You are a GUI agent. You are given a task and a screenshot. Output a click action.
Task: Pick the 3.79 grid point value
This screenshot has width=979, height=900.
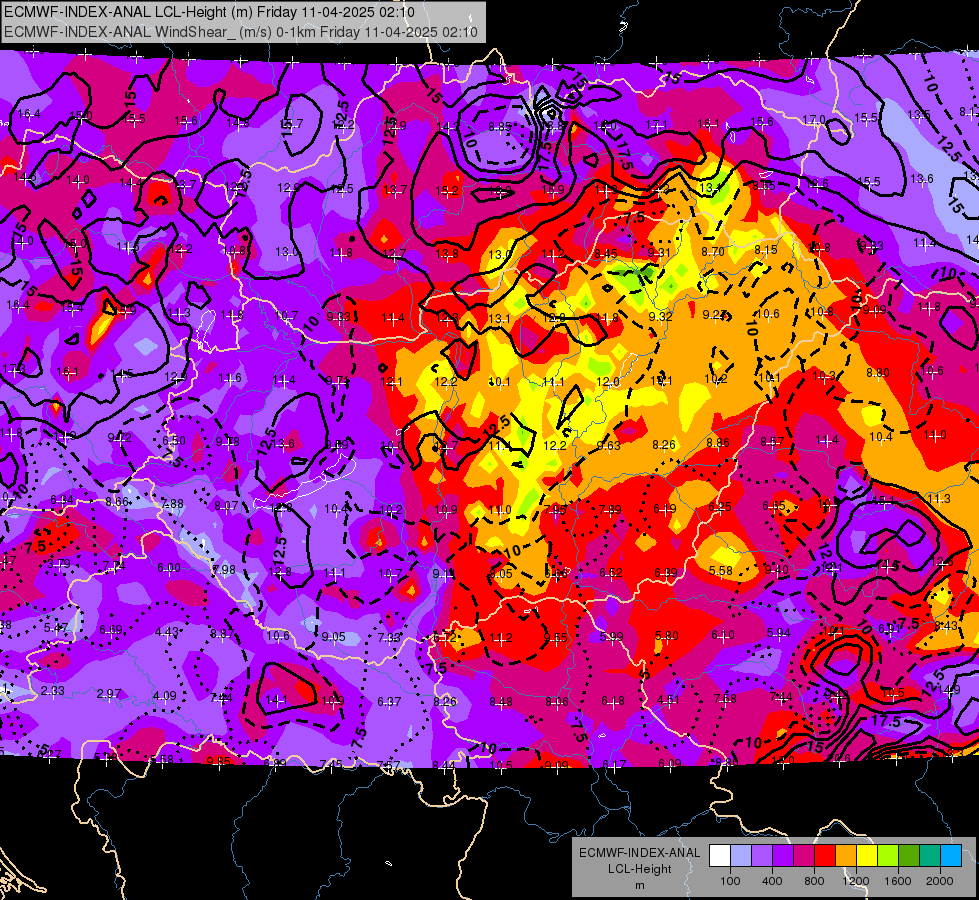tap(59, 565)
